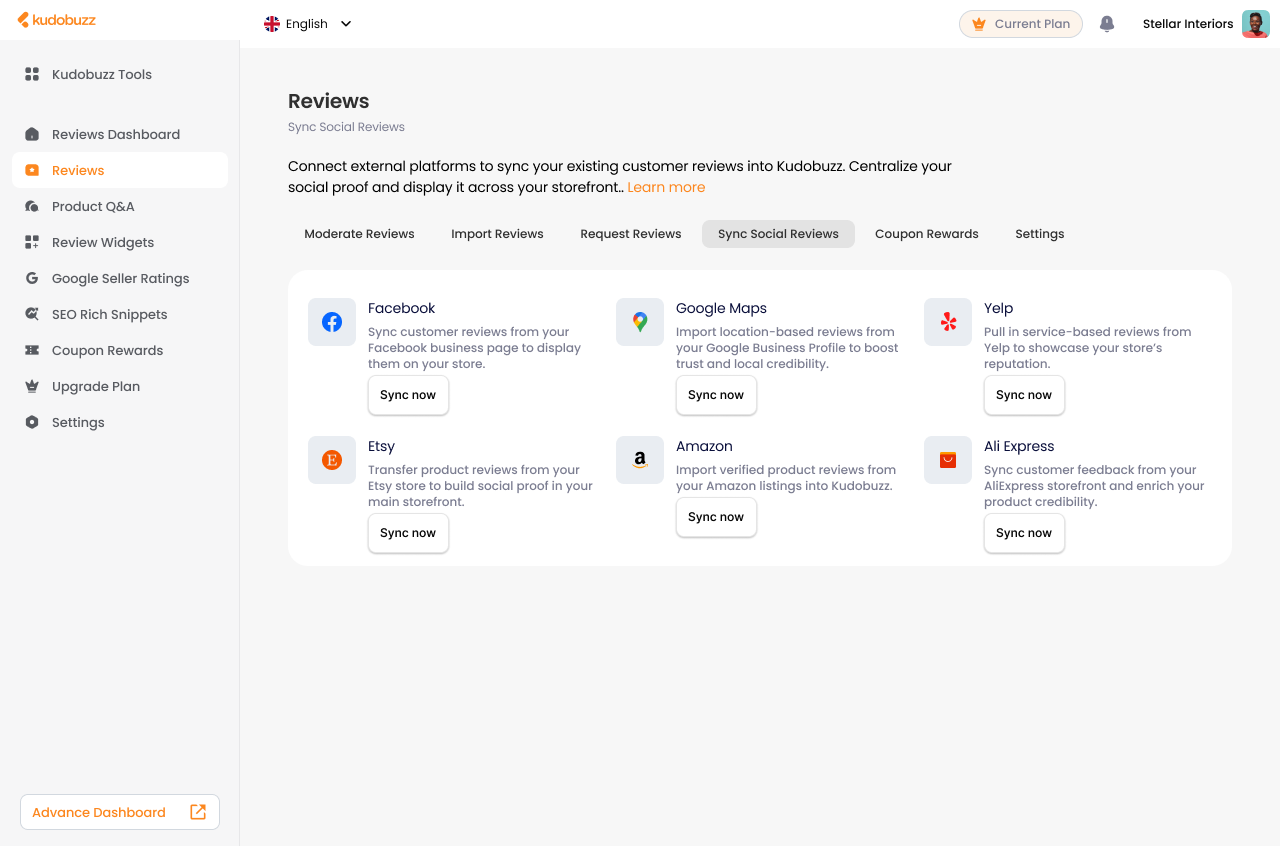This screenshot has height=846, width=1280.
Task: Select Product Q&A in sidebar
Action: tap(120, 206)
